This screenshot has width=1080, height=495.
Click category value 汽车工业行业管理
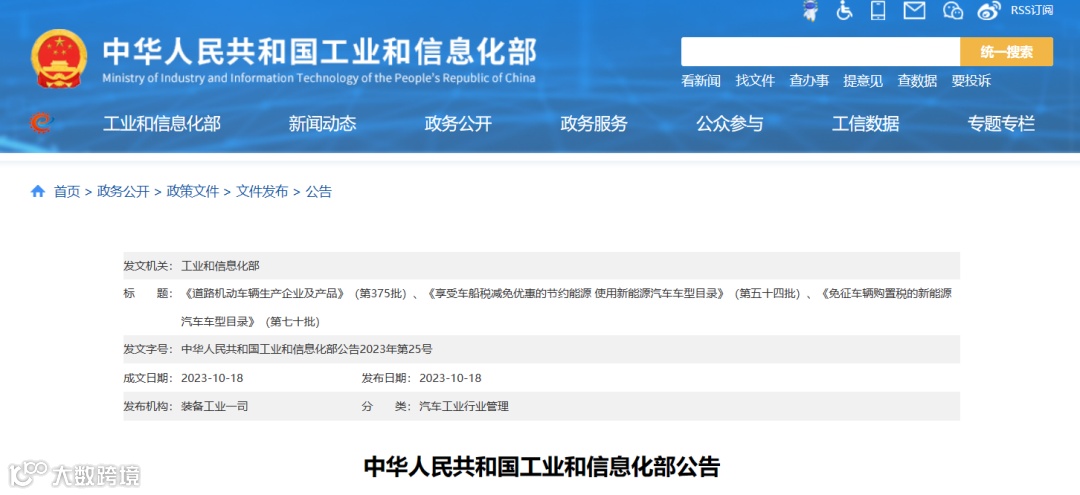tap(464, 406)
